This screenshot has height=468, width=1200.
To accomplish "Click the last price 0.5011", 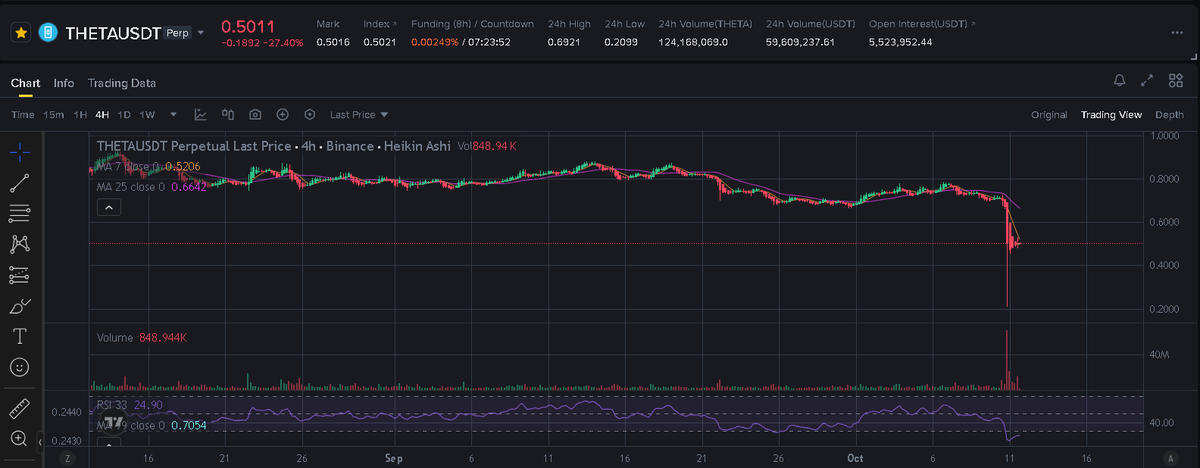I will [248, 26].
